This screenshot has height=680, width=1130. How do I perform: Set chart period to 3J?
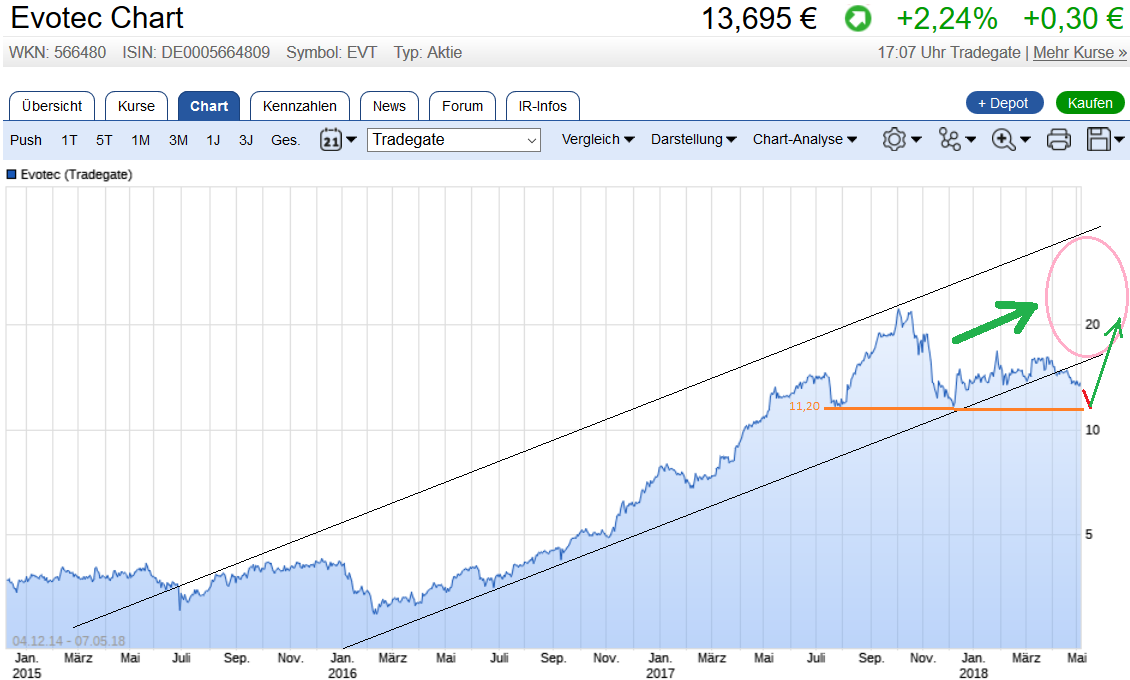[x=246, y=140]
